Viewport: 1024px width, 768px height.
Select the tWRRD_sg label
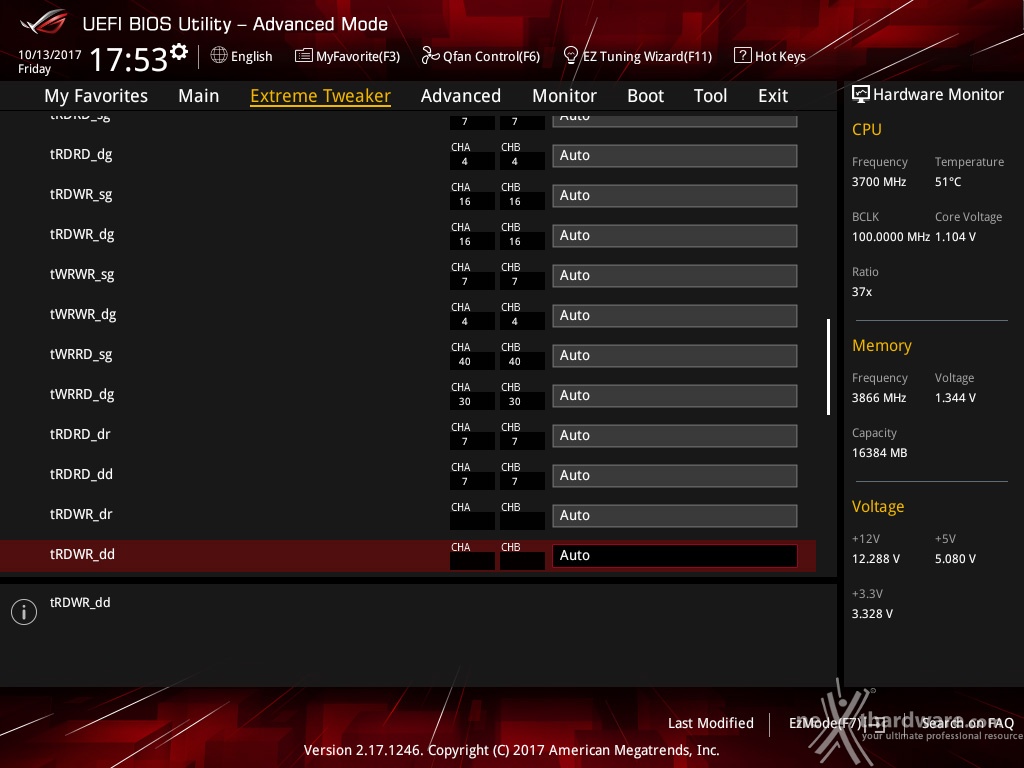coord(81,355)
